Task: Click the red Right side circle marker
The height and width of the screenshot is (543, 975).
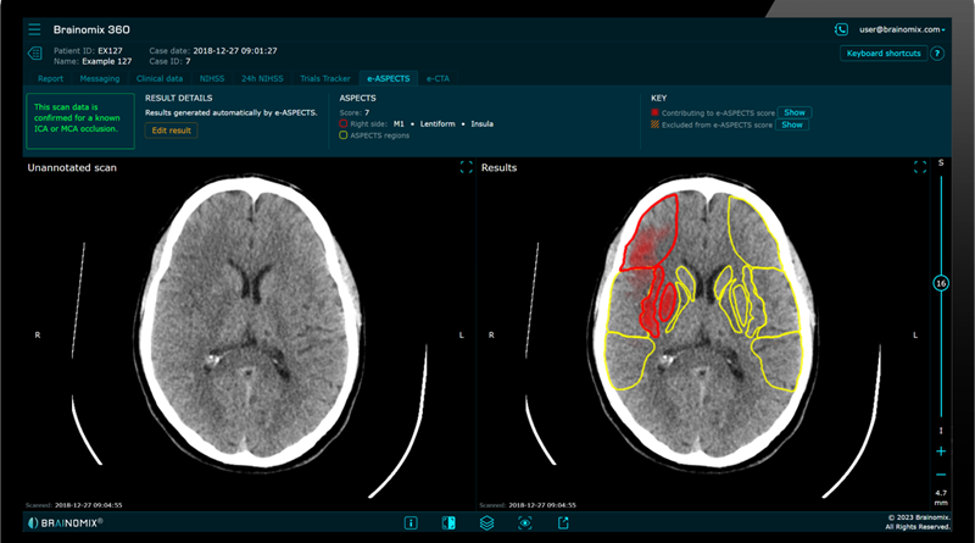Action: (343, 124)
